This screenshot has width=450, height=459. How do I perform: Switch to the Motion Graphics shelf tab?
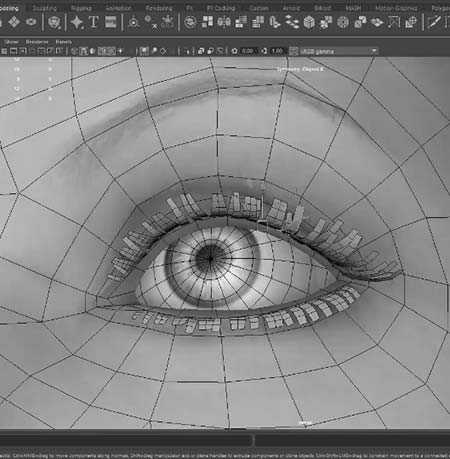(396, 8)
